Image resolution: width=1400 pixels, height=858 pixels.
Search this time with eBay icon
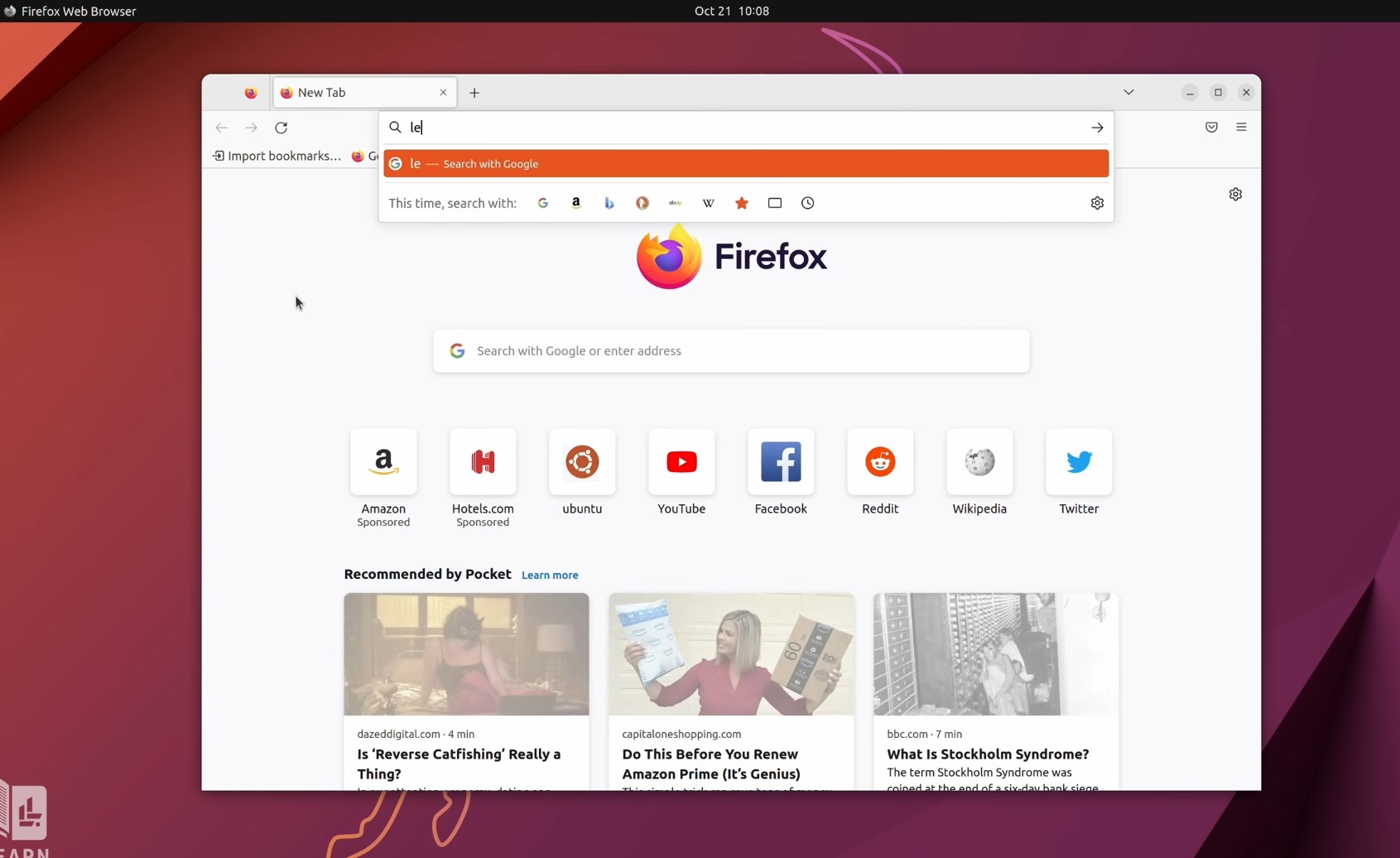point(676,203)
